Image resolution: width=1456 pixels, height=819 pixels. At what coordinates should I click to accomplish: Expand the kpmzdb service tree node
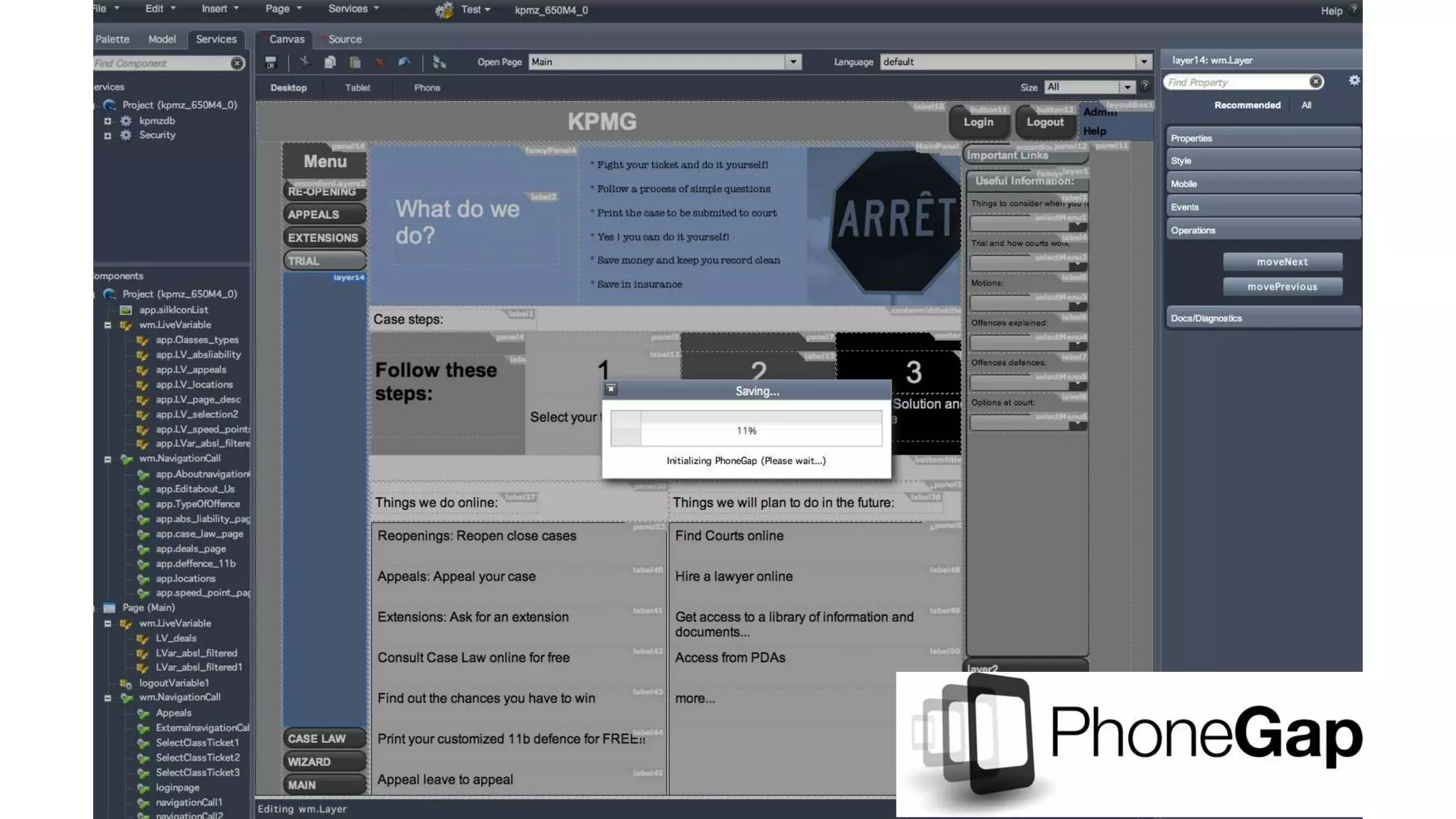click(108, 121)
